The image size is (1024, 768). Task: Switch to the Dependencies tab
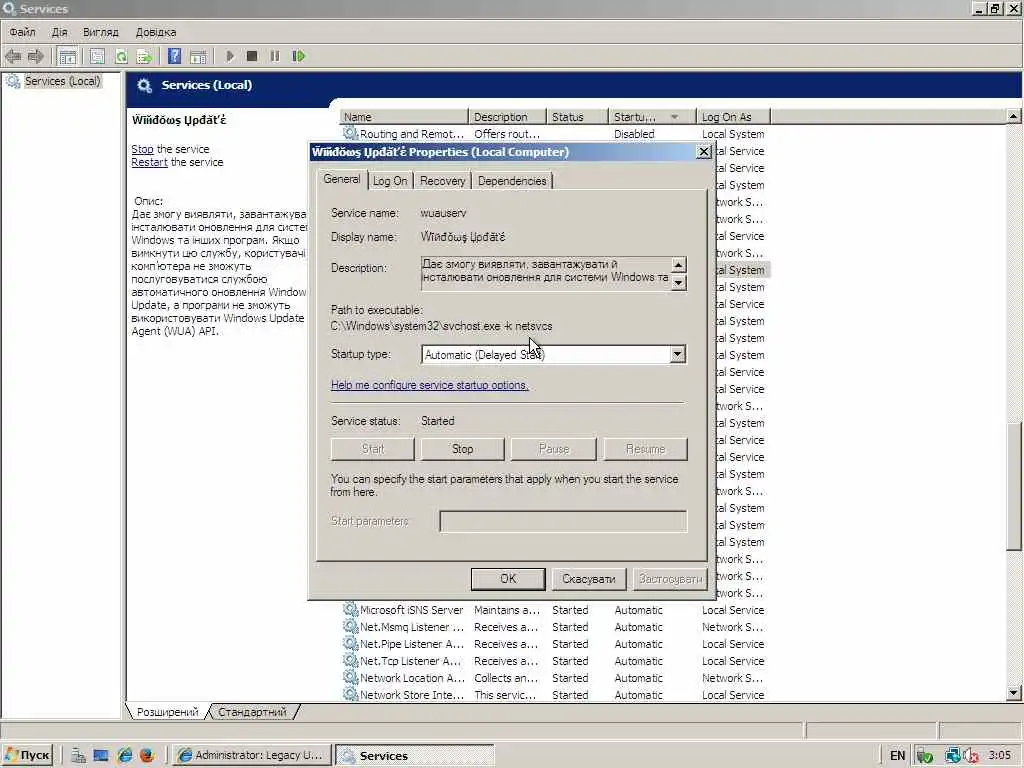[x=512, y=181]
